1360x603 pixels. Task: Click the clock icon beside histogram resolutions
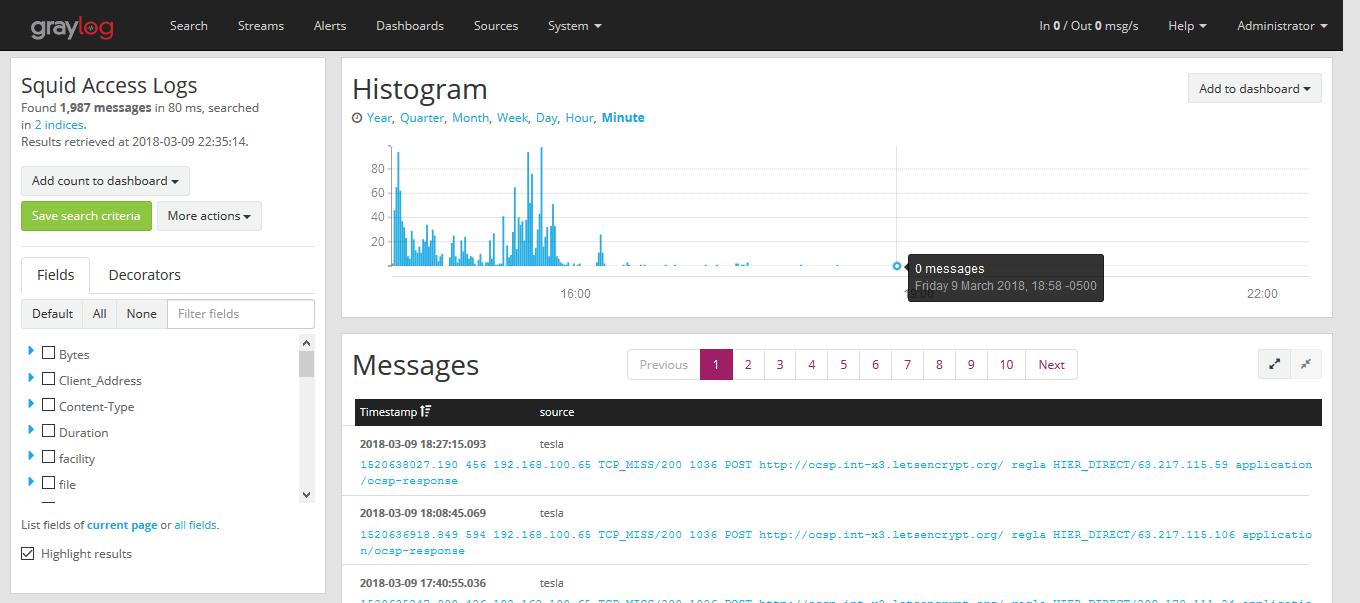[357, 117]
